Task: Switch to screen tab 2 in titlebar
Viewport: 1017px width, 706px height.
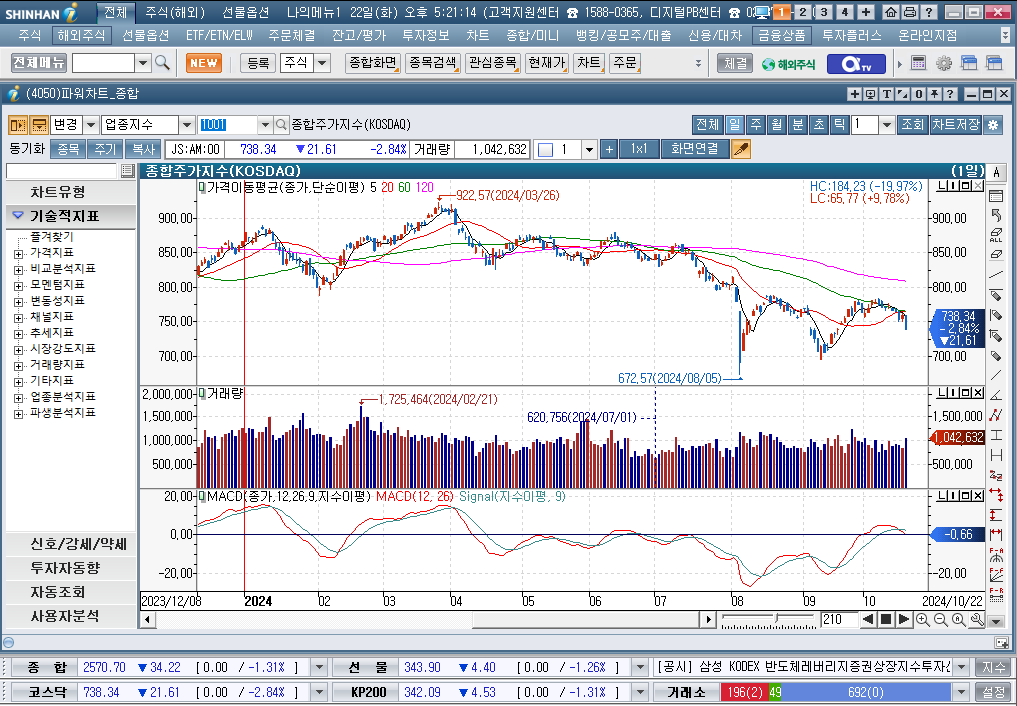Action: coord(803,12)
